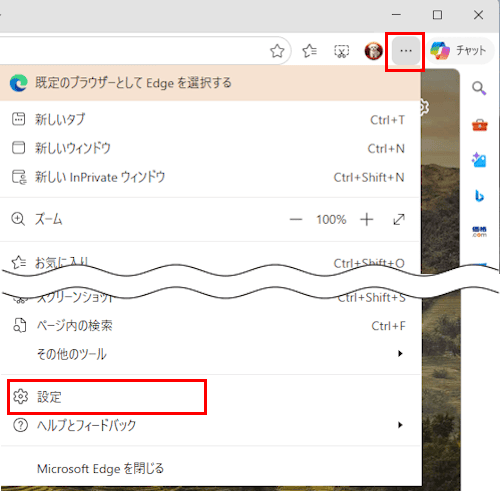500x493 pixels.
Task: Click the 設定 gear icon
Action: [21, 397]
